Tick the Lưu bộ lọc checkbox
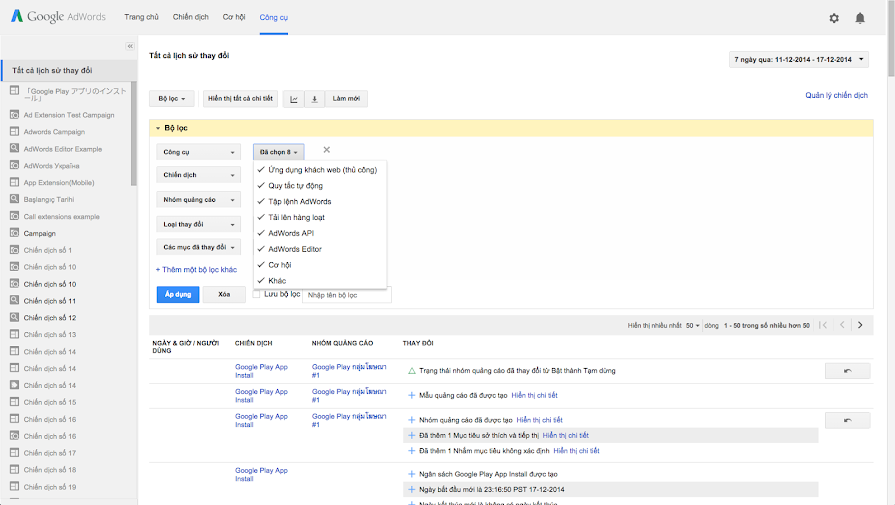 [257, 294]
